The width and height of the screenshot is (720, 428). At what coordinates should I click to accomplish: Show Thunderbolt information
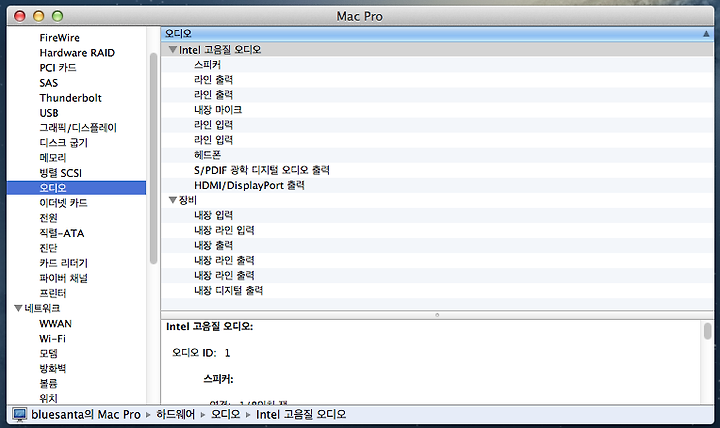(x=71, y=98)
